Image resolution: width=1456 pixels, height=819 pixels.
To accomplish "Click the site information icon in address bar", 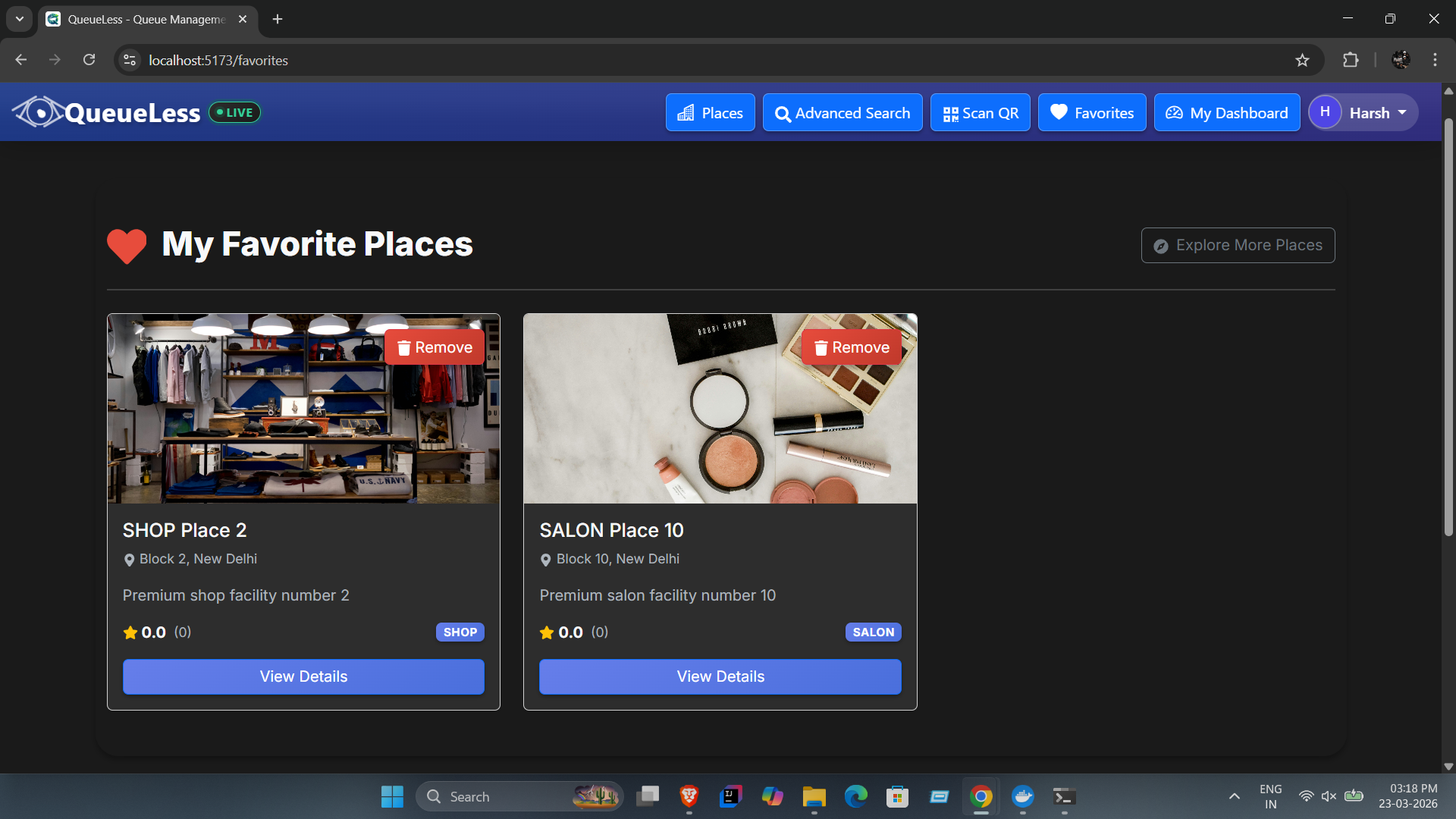I will (130, 60).
